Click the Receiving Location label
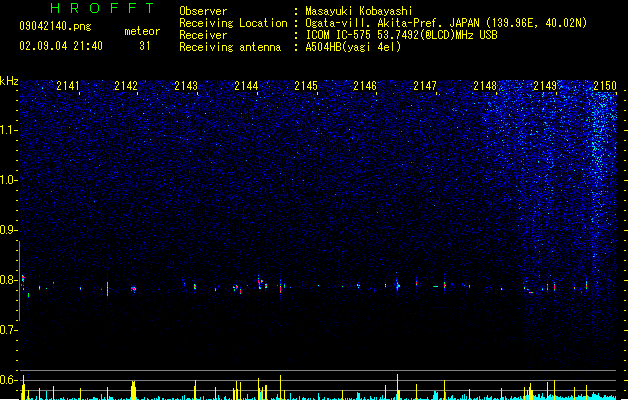 point(233,23)
